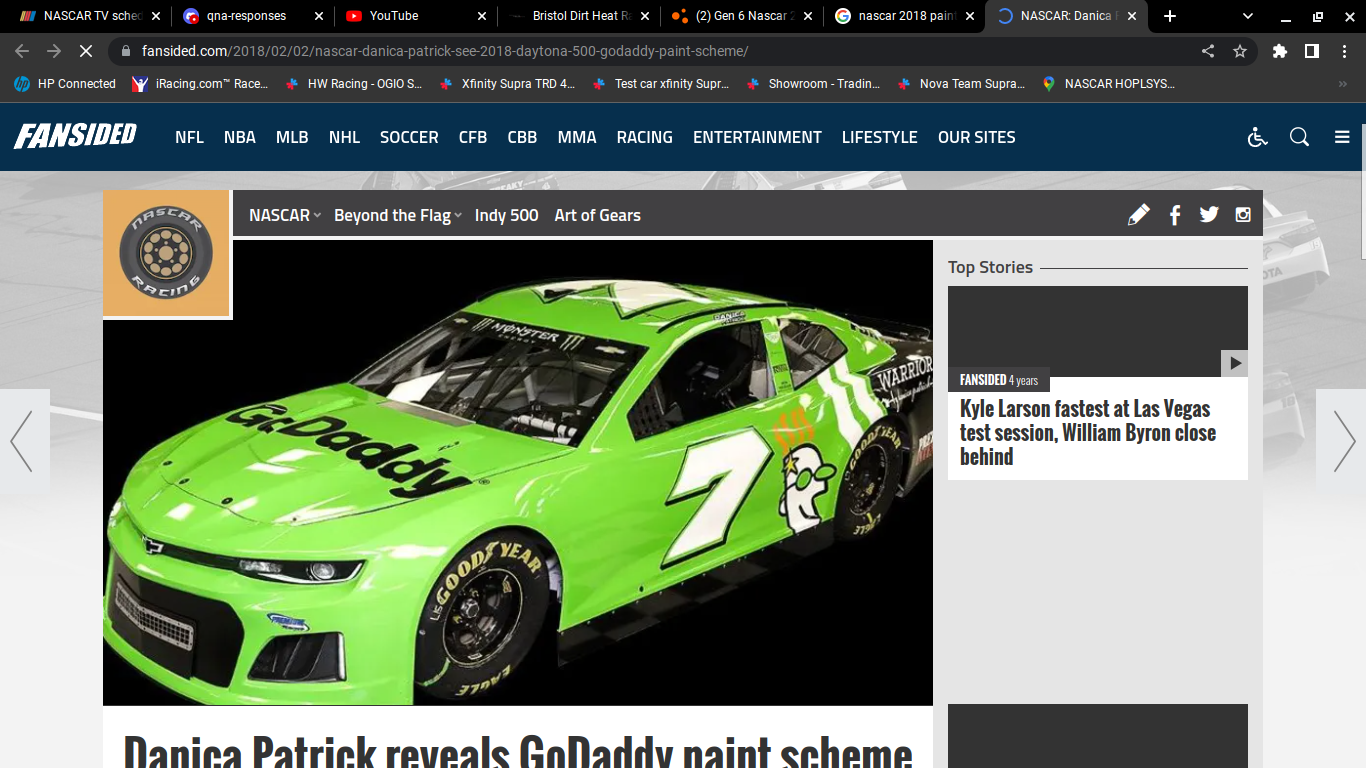Select SOCCER in the top navigation

click(x=409, y=137)
